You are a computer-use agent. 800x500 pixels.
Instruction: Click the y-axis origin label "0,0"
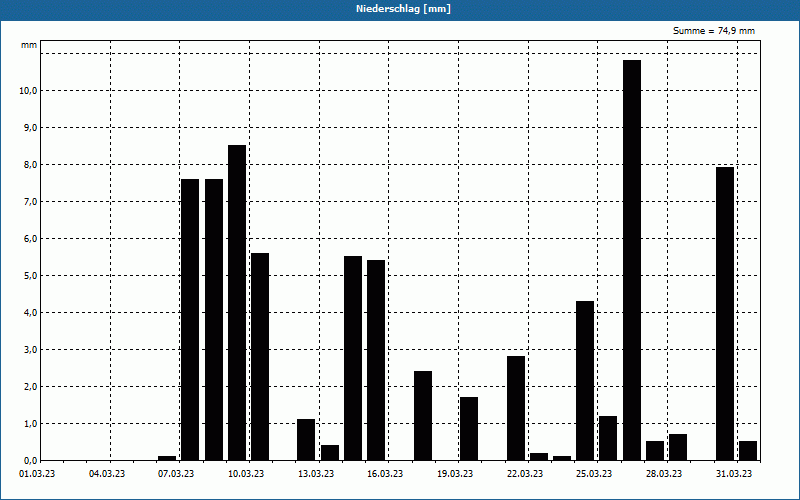(x=31, y=460)
